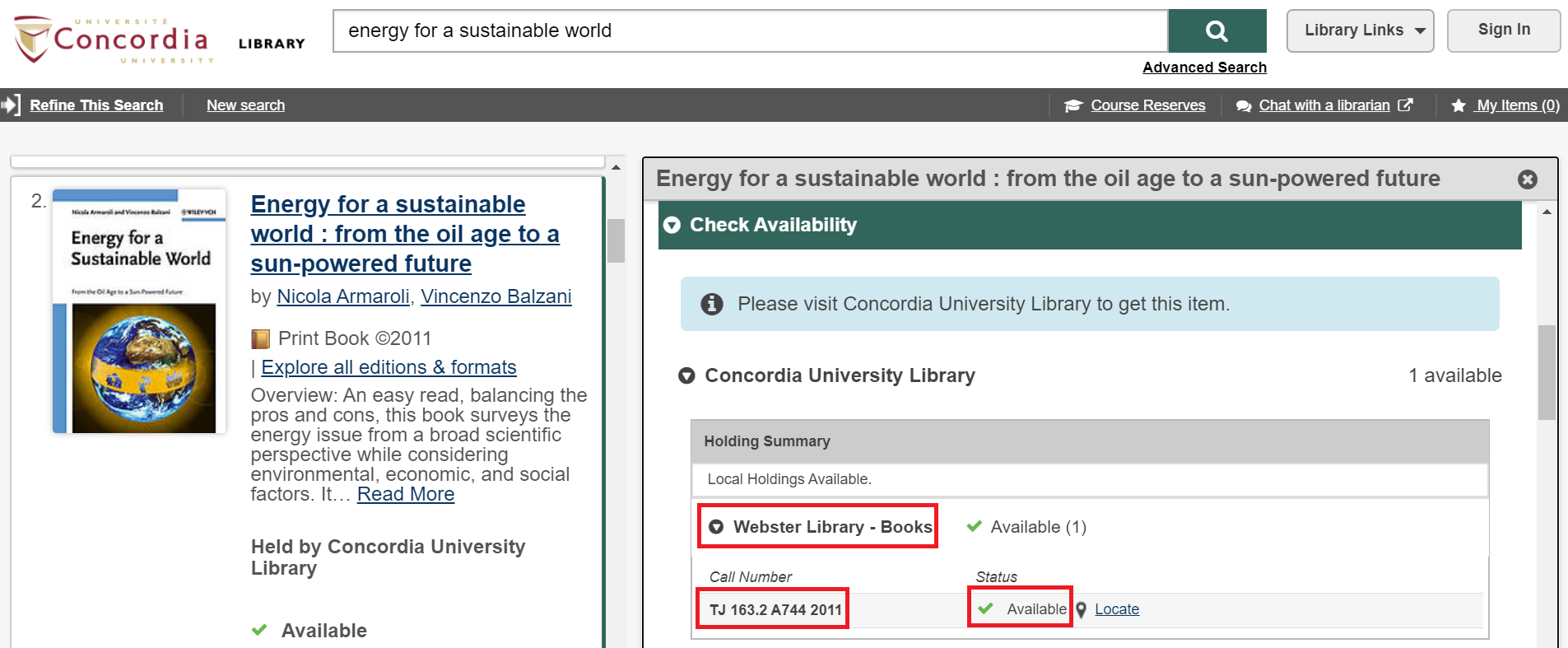Click the chat bubbles icon
Image resolution: width=1568 pixels, height=648 pixels.
click(x=1244, y=106)
